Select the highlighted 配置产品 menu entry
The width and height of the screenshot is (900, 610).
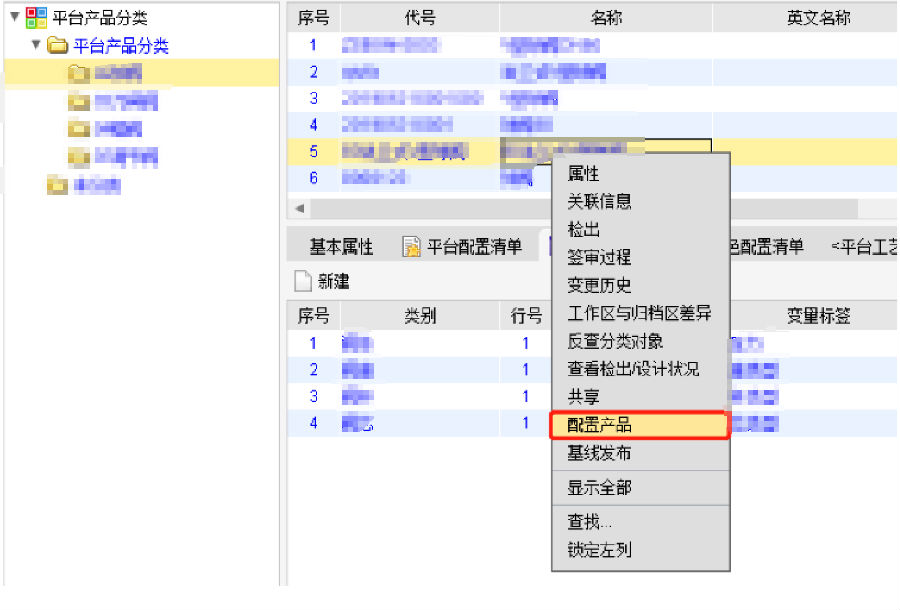click(640, 425)
